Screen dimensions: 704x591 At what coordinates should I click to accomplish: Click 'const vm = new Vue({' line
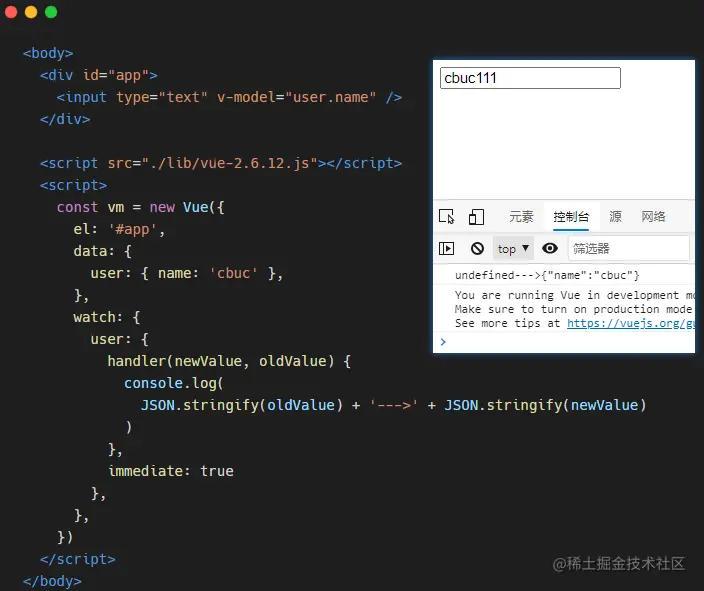(141, 207)
